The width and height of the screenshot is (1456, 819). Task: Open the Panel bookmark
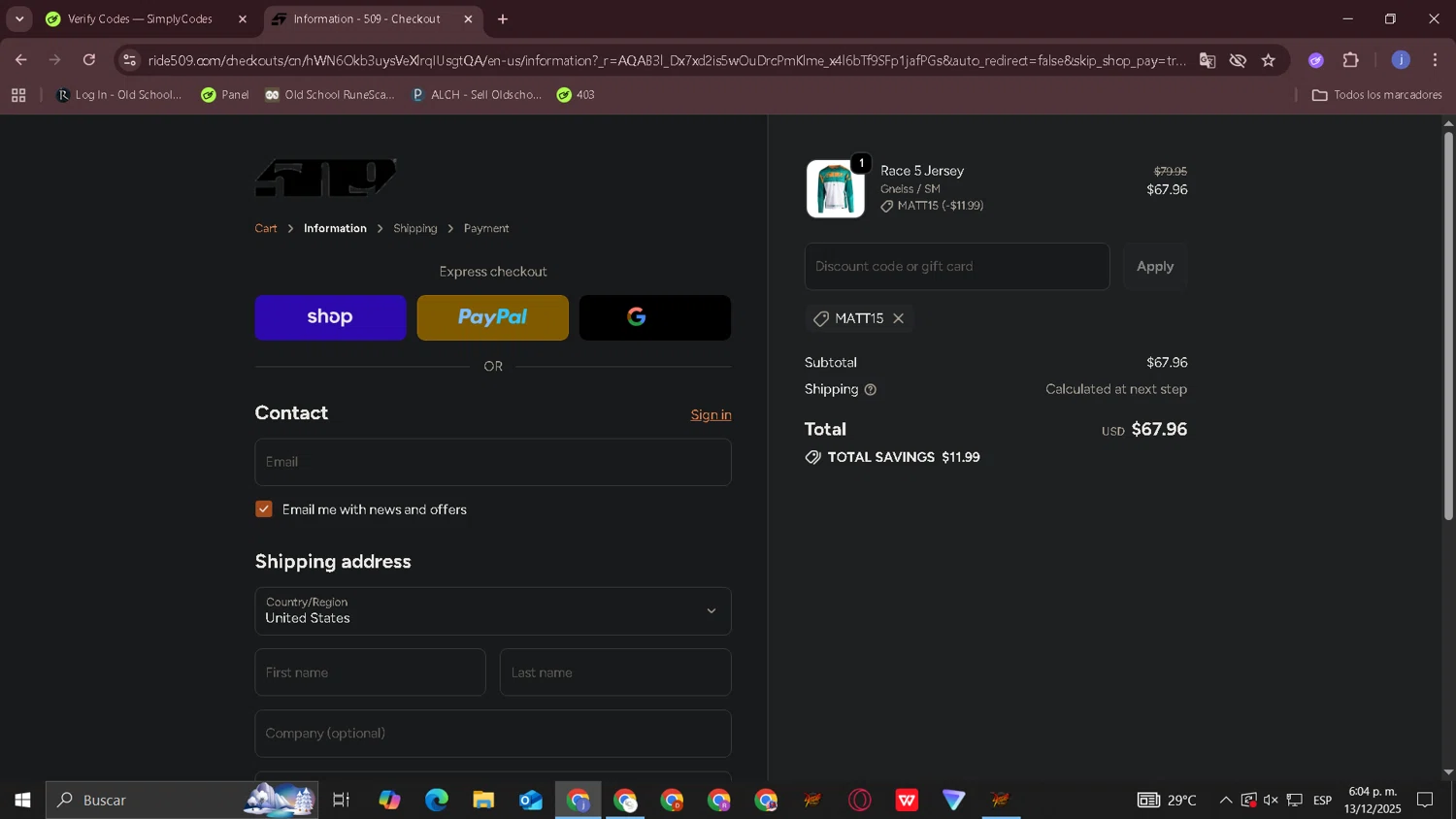pos(225,95)
